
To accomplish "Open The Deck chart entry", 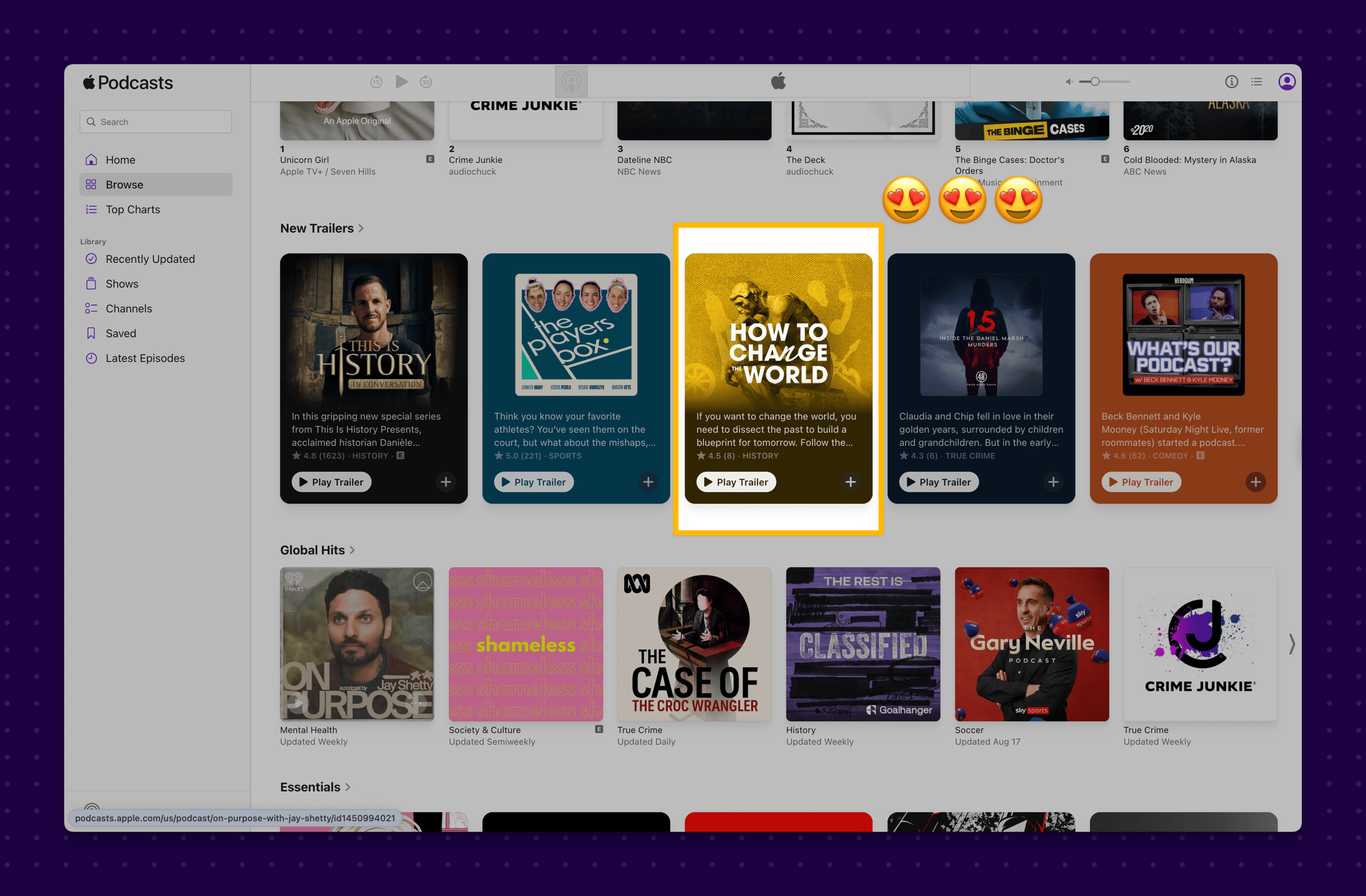I will point(805,160).
